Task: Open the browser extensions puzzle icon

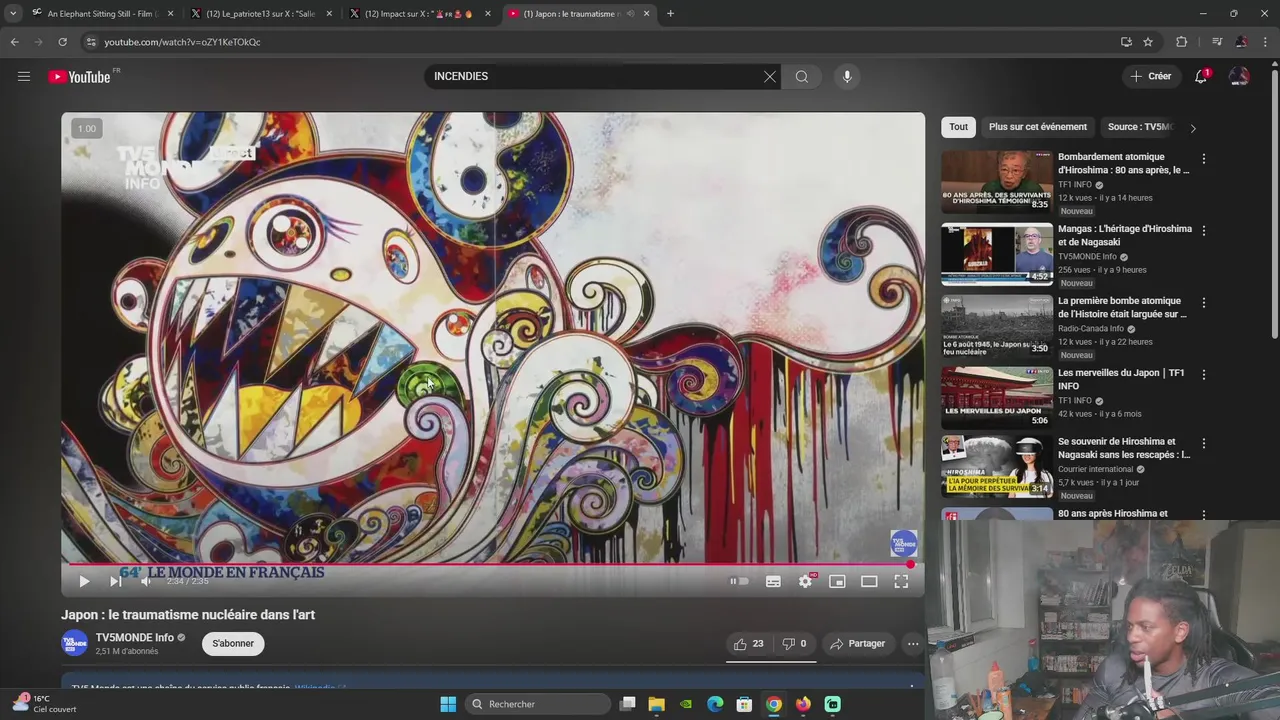Action: point(1181,42)
